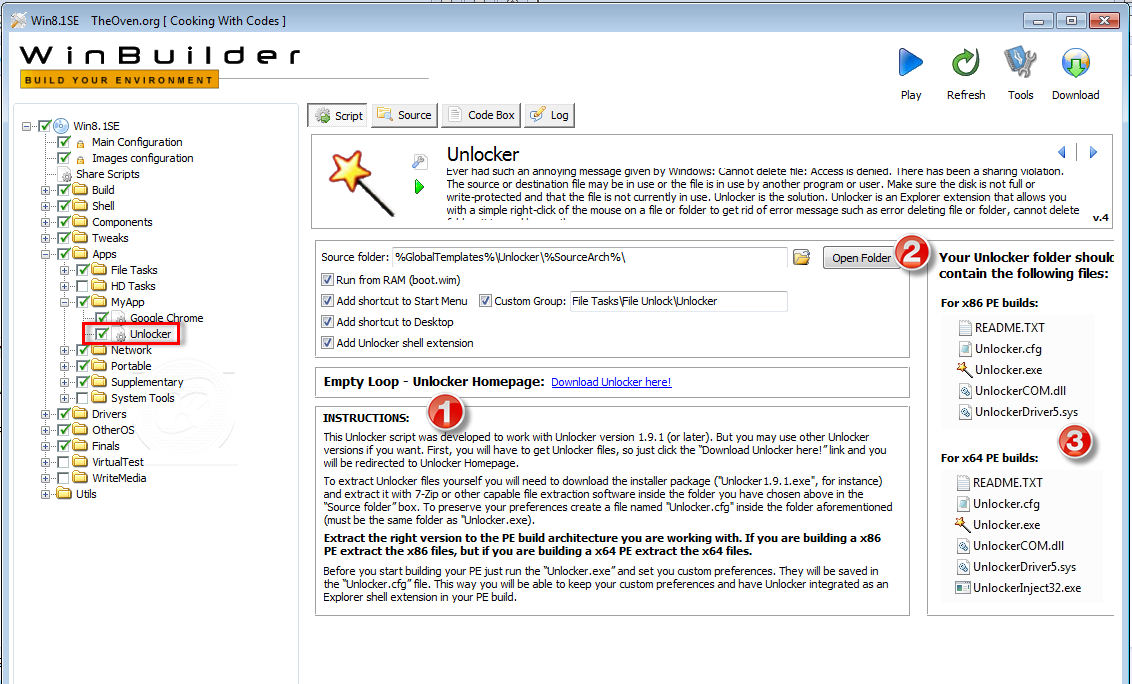Screen dimensions: 1132x684
Task: Click the Drivers folder icon
Action: [80, 414]
